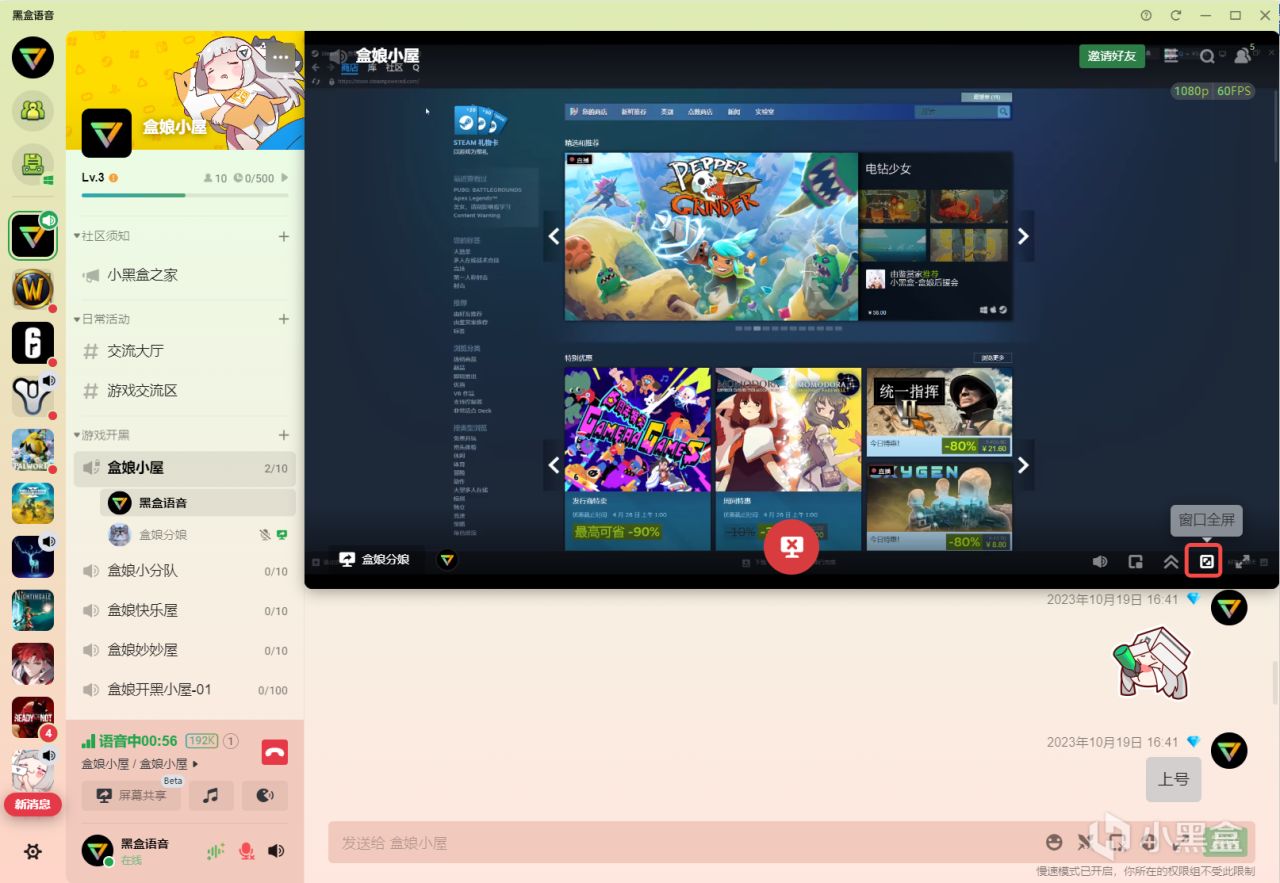Toggle picture-in-picture for the stream
1280x883 pixels.
click(x=1135, y=561)
